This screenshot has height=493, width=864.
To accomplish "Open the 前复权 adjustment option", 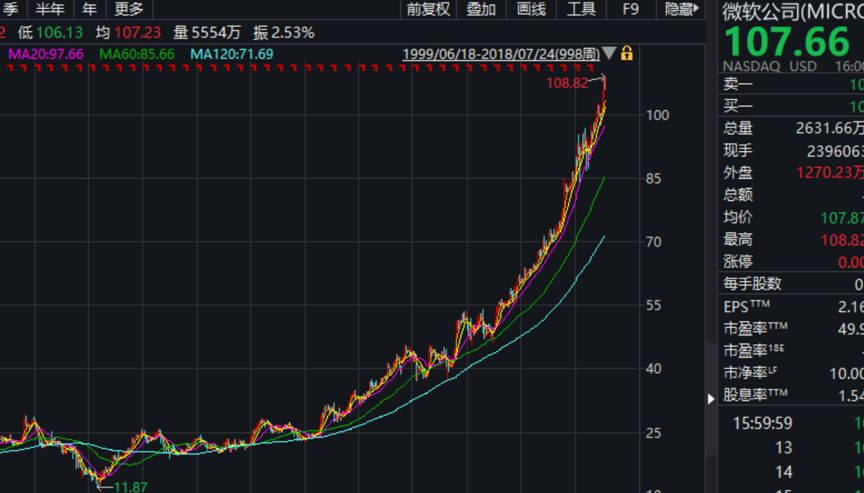I will (x=428, y=9).
